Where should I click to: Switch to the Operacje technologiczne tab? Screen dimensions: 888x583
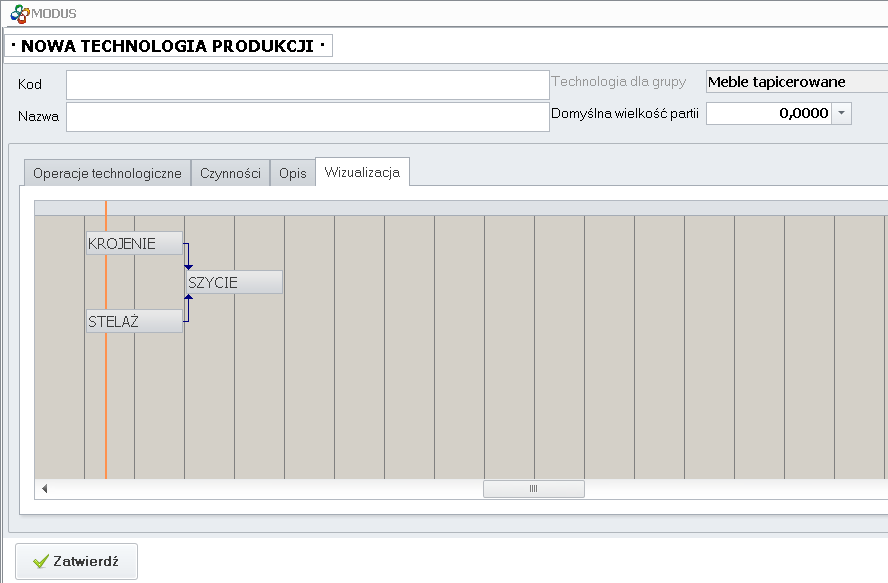(107, 173)
